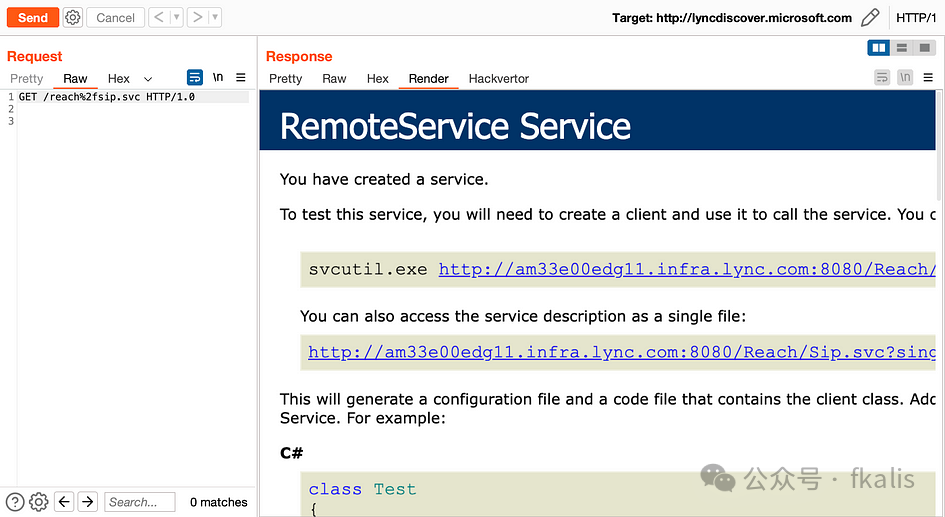Open the Sip.svc?singleWsdl link
This screenshot has width=945, height=517.
pyautogui.click(x=622, y=352)
